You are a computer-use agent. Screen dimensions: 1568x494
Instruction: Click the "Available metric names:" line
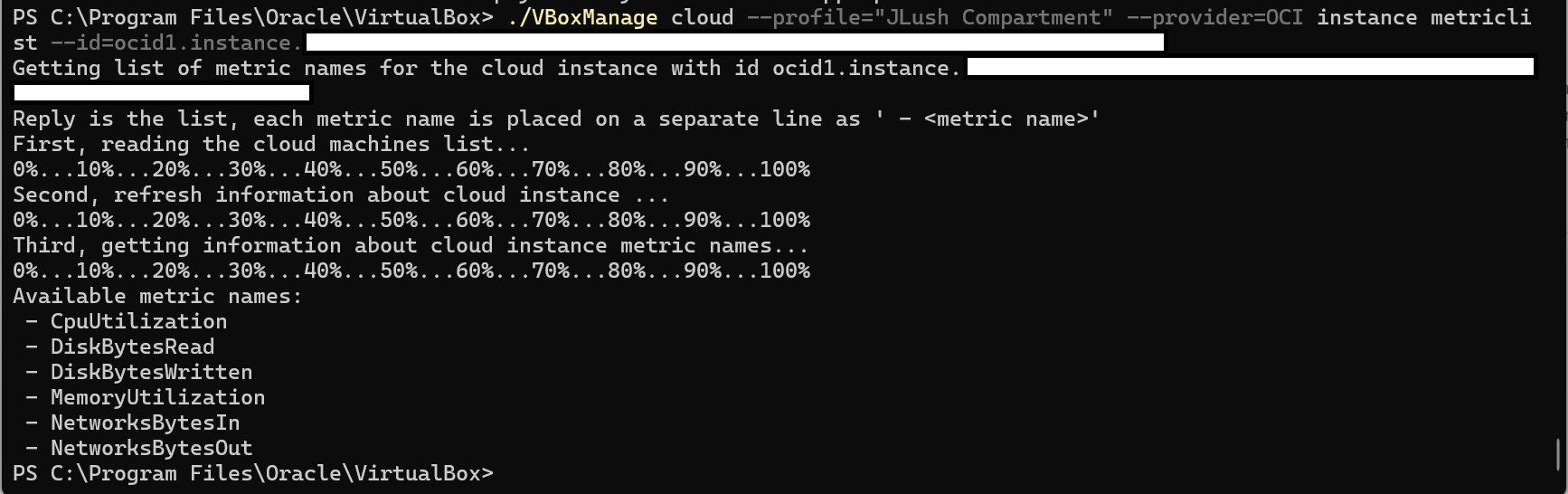coord(157,296)
